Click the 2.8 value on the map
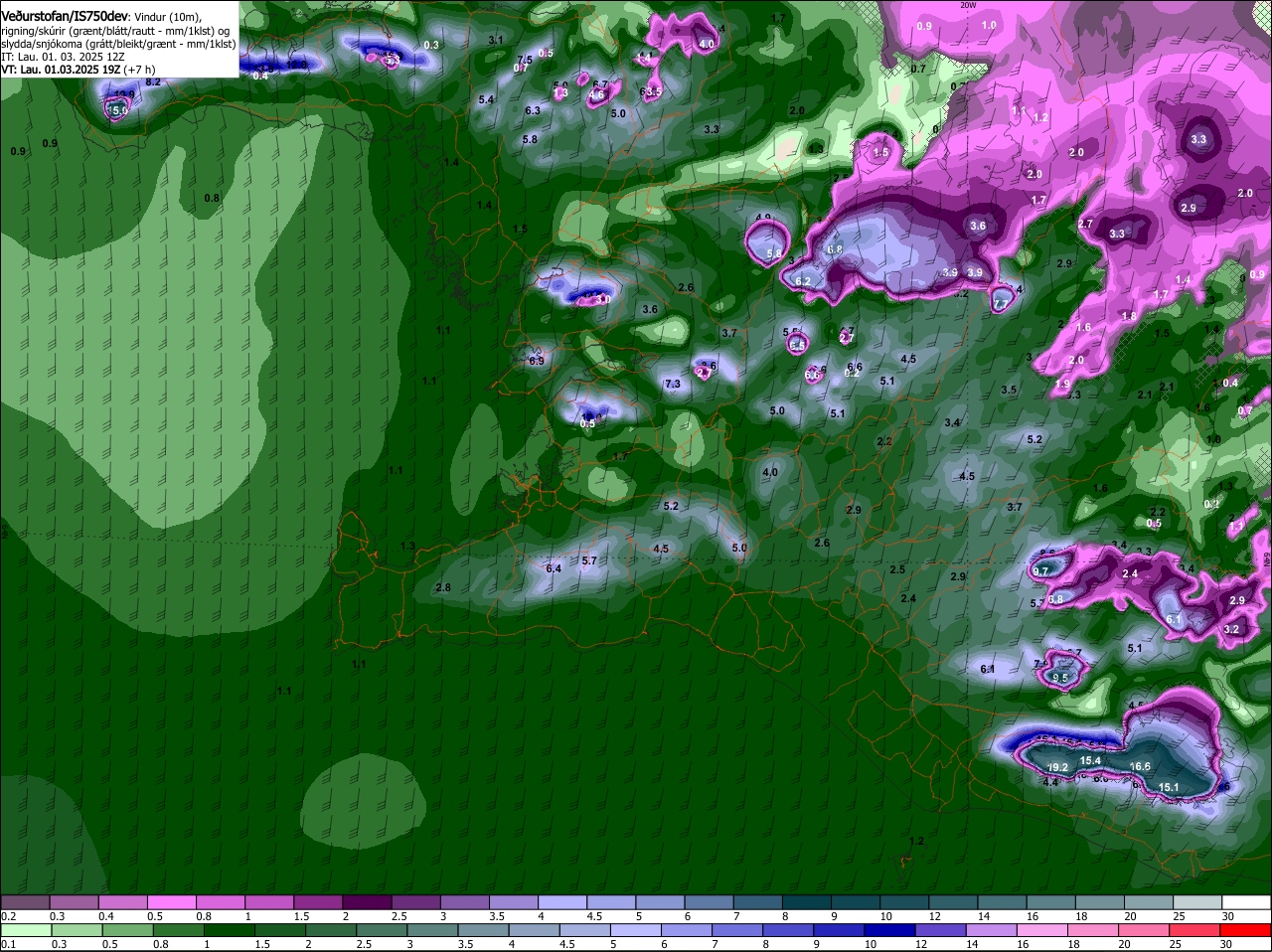Viewport: 1272px width, 952px height. pyautogui.click(x=443, y=587)
